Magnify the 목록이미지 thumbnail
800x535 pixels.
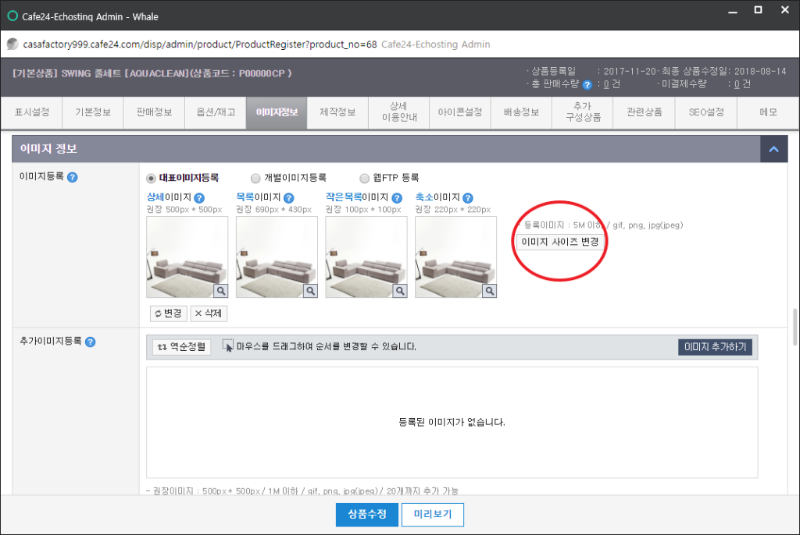[310, 291]
